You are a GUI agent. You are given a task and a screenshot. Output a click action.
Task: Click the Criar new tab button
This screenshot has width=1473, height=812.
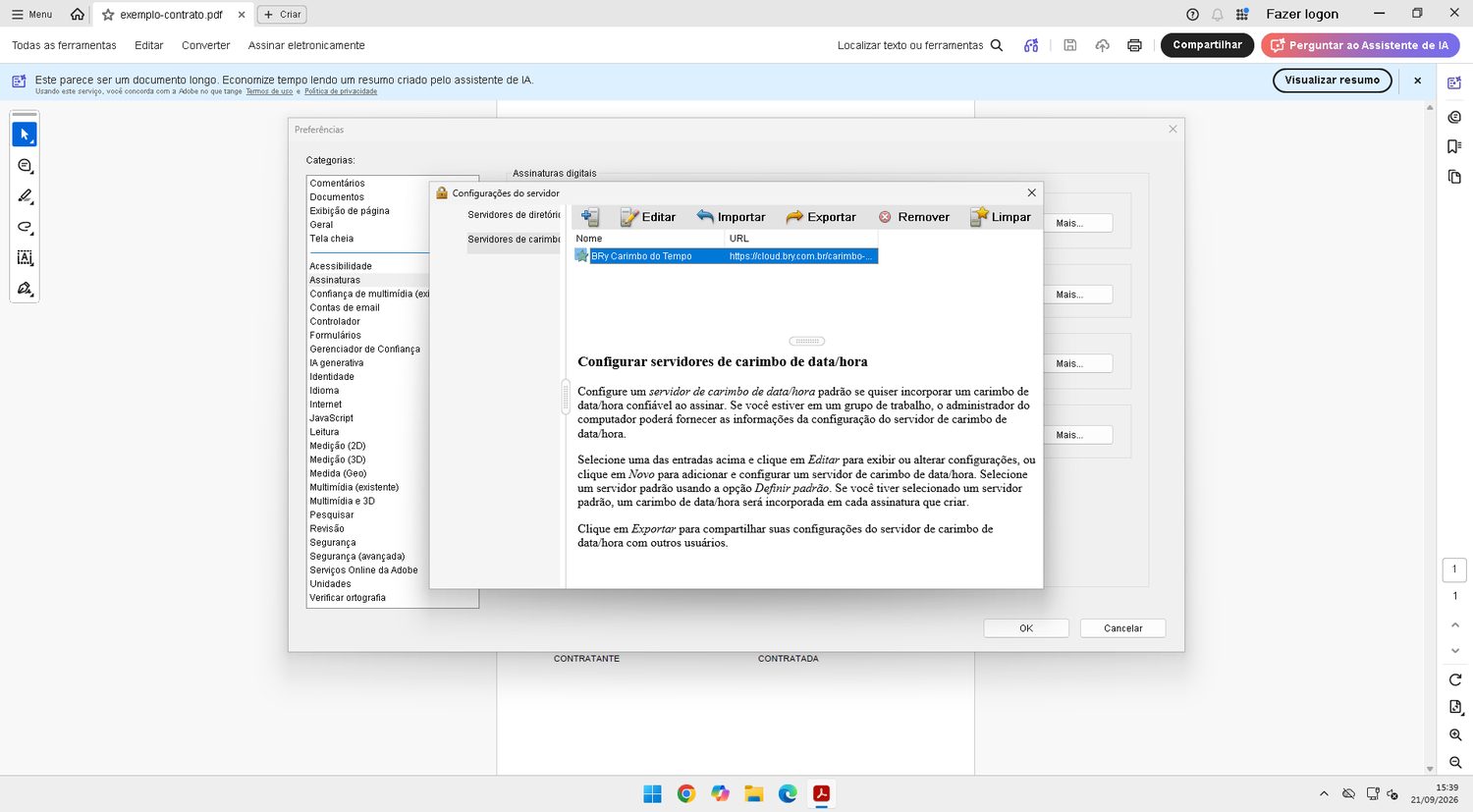coord(282,15)
